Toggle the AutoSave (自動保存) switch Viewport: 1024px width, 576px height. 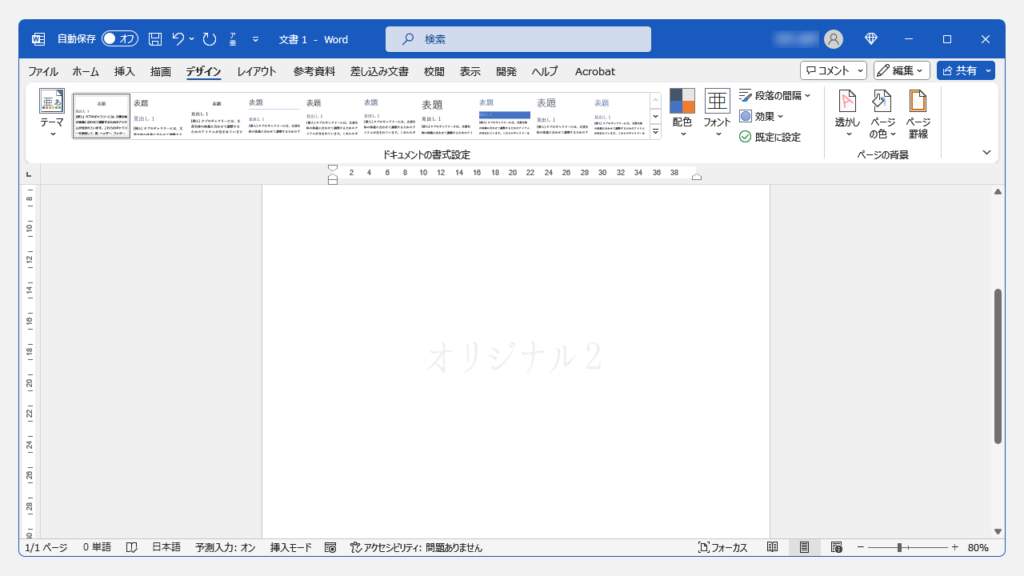[120, 39]
